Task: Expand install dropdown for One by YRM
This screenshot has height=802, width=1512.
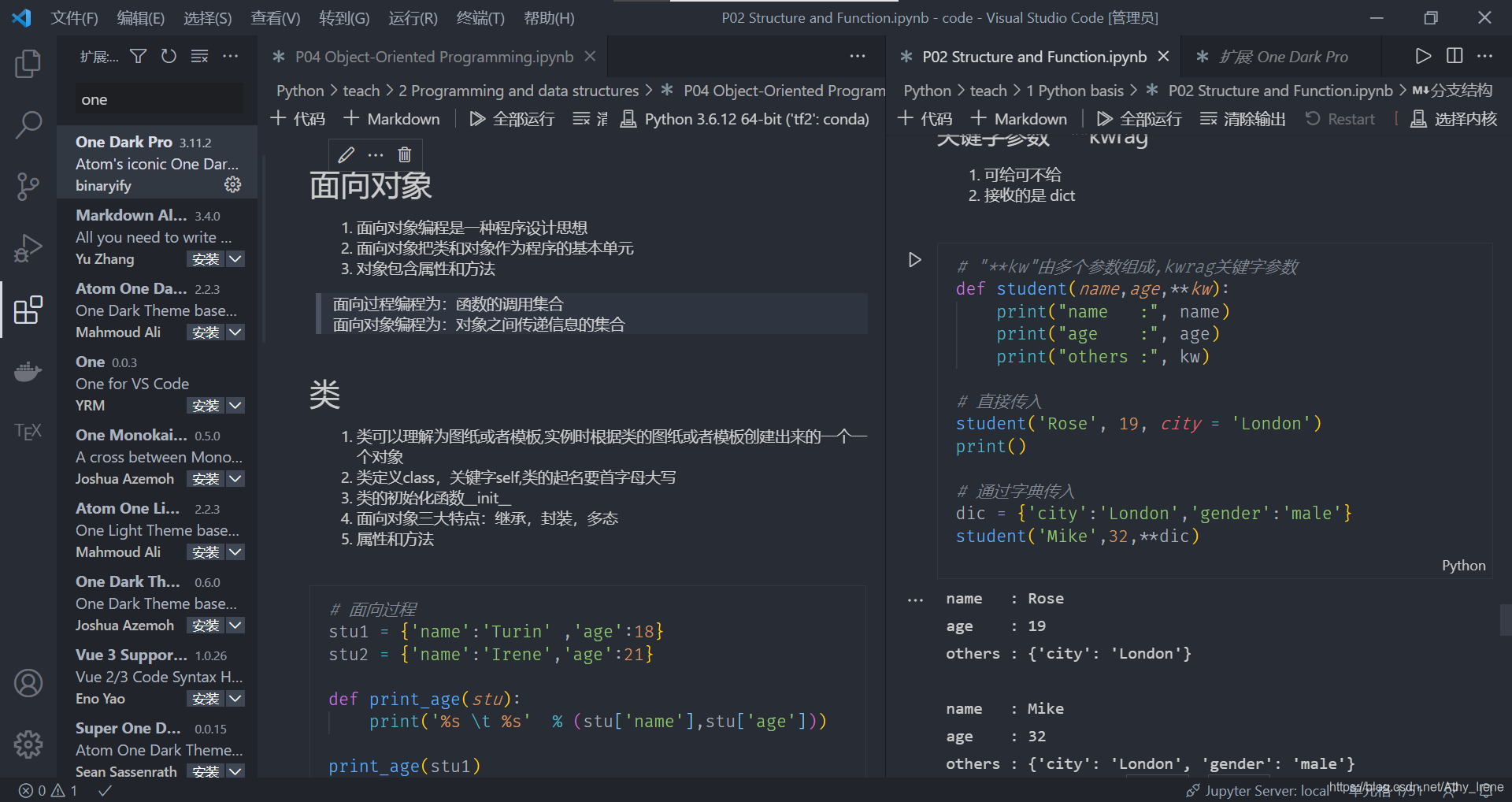Action: click(235, 405)
